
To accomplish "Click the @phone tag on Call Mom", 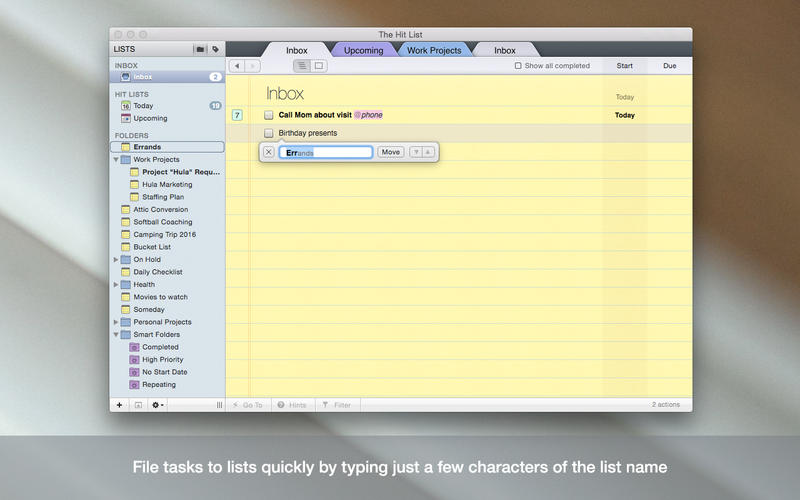I will pos(368,115).
